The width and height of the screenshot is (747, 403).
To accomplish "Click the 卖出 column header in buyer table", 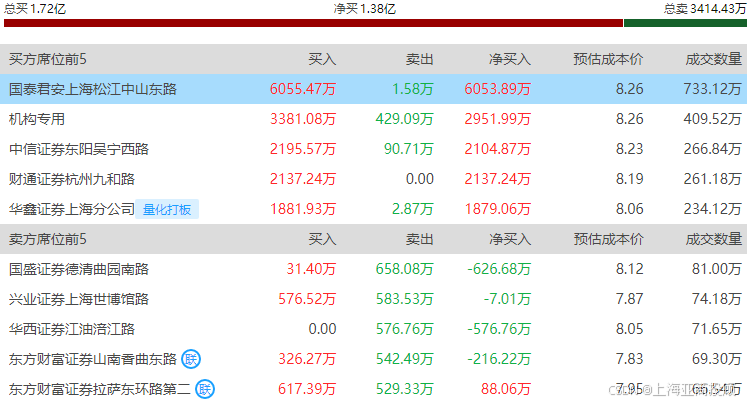I will tap(419, 59).
